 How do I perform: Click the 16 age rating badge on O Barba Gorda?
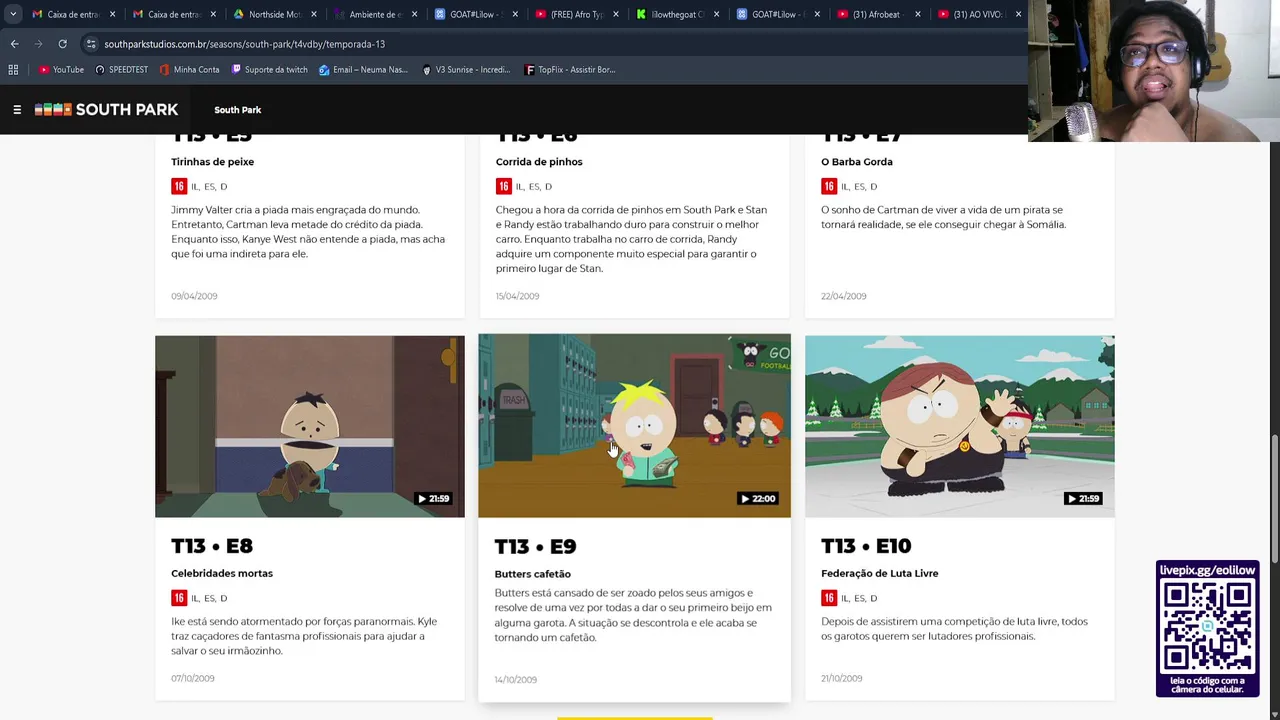tap(829, 186)
